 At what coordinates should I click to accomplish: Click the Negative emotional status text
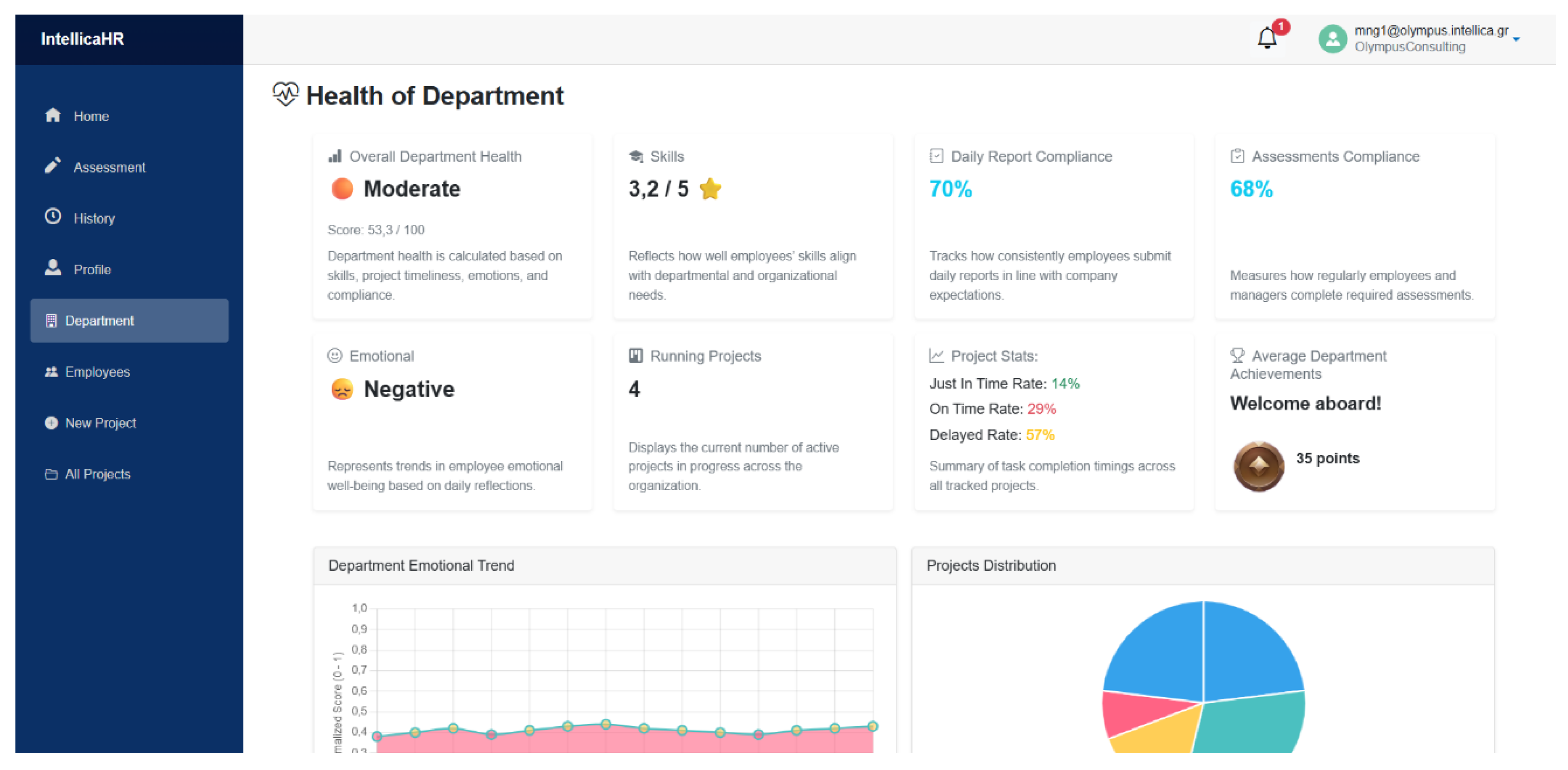tap(408, 389)
